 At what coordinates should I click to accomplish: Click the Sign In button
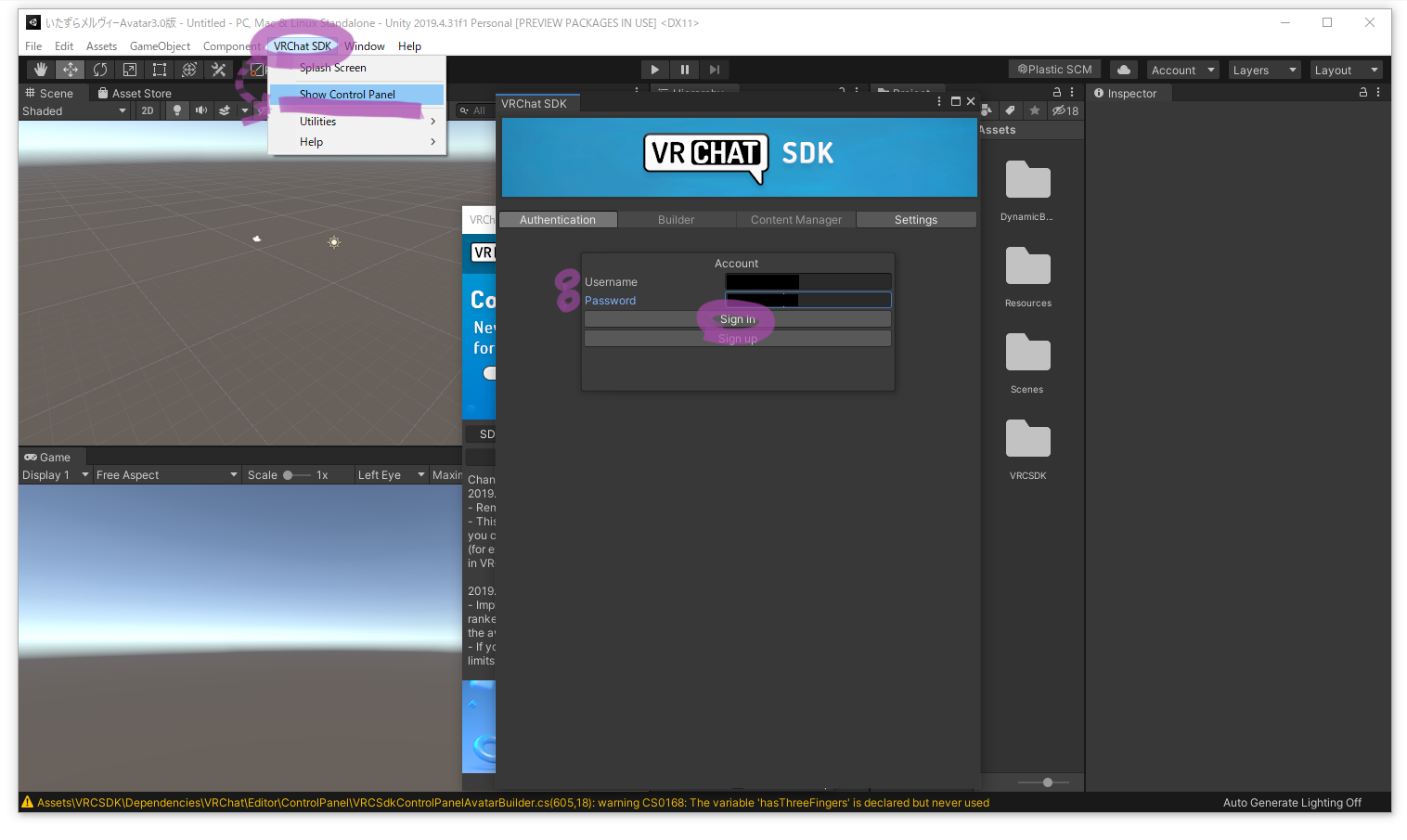(x=738, y=318)
